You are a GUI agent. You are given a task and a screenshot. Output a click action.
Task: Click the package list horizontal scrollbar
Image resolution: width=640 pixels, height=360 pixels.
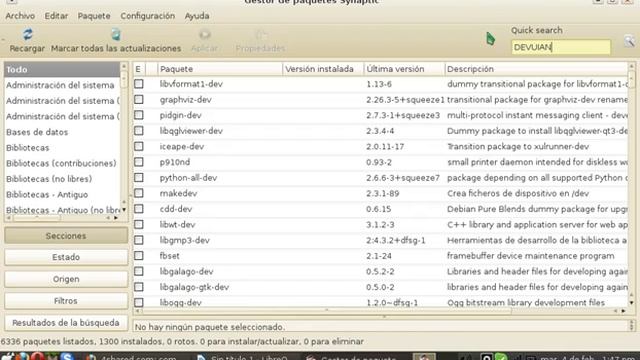[x=327, y=311]
